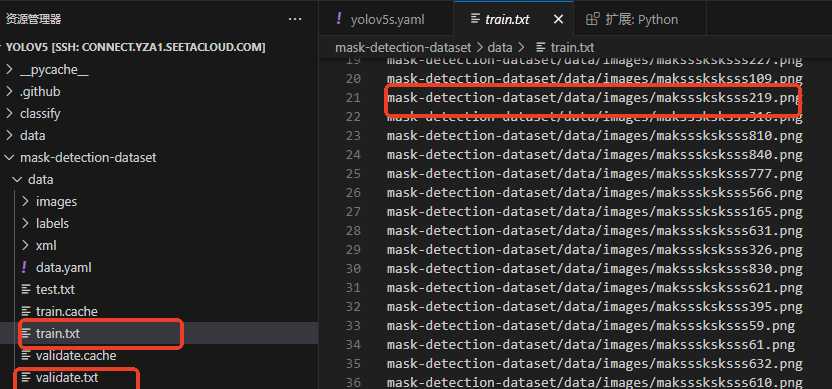
Task: Collapse the mask-detection-dataset folder
Action: tap(9, 158)
